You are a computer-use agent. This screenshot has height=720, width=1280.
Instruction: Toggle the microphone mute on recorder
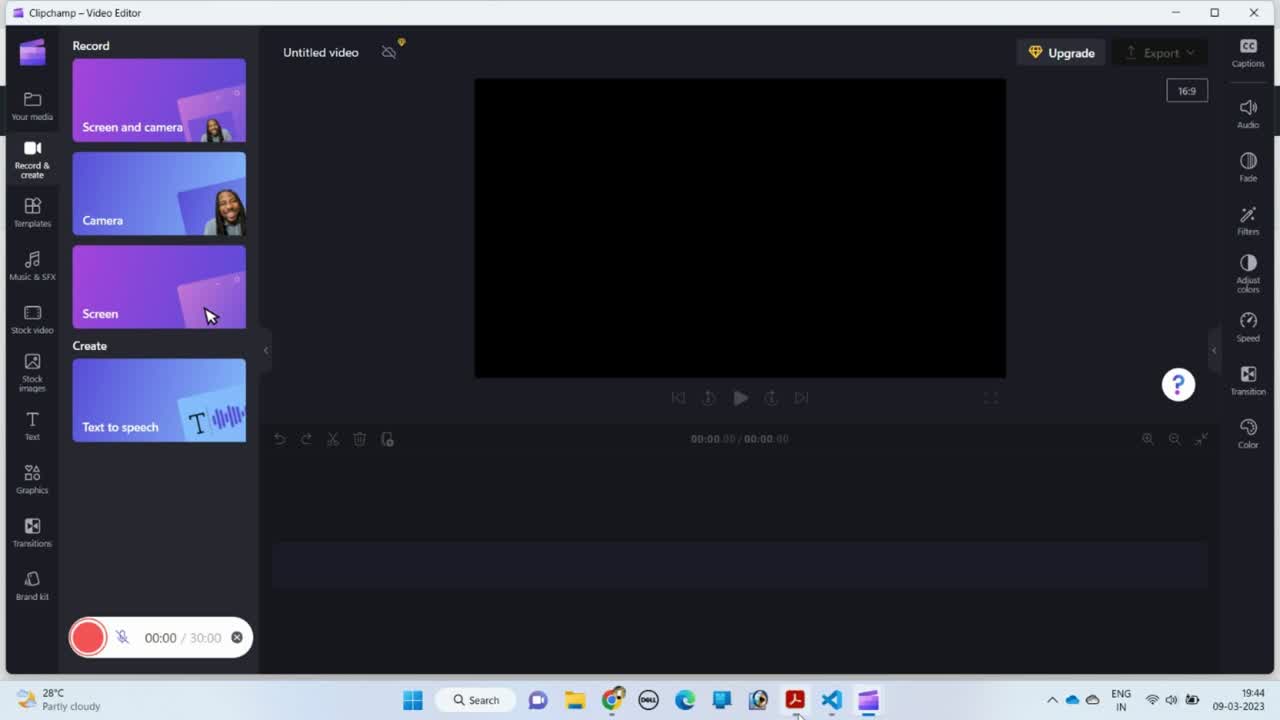tap(122, 637)
